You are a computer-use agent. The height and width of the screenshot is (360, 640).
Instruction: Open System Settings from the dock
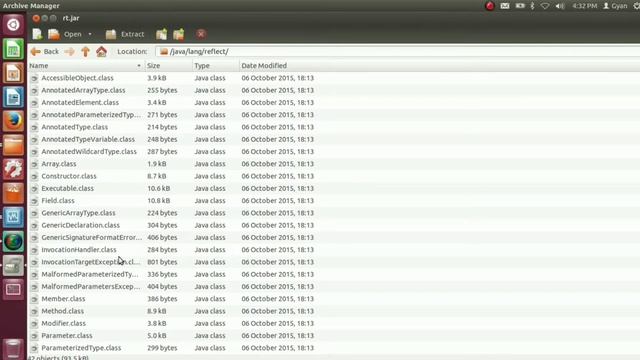13,169
